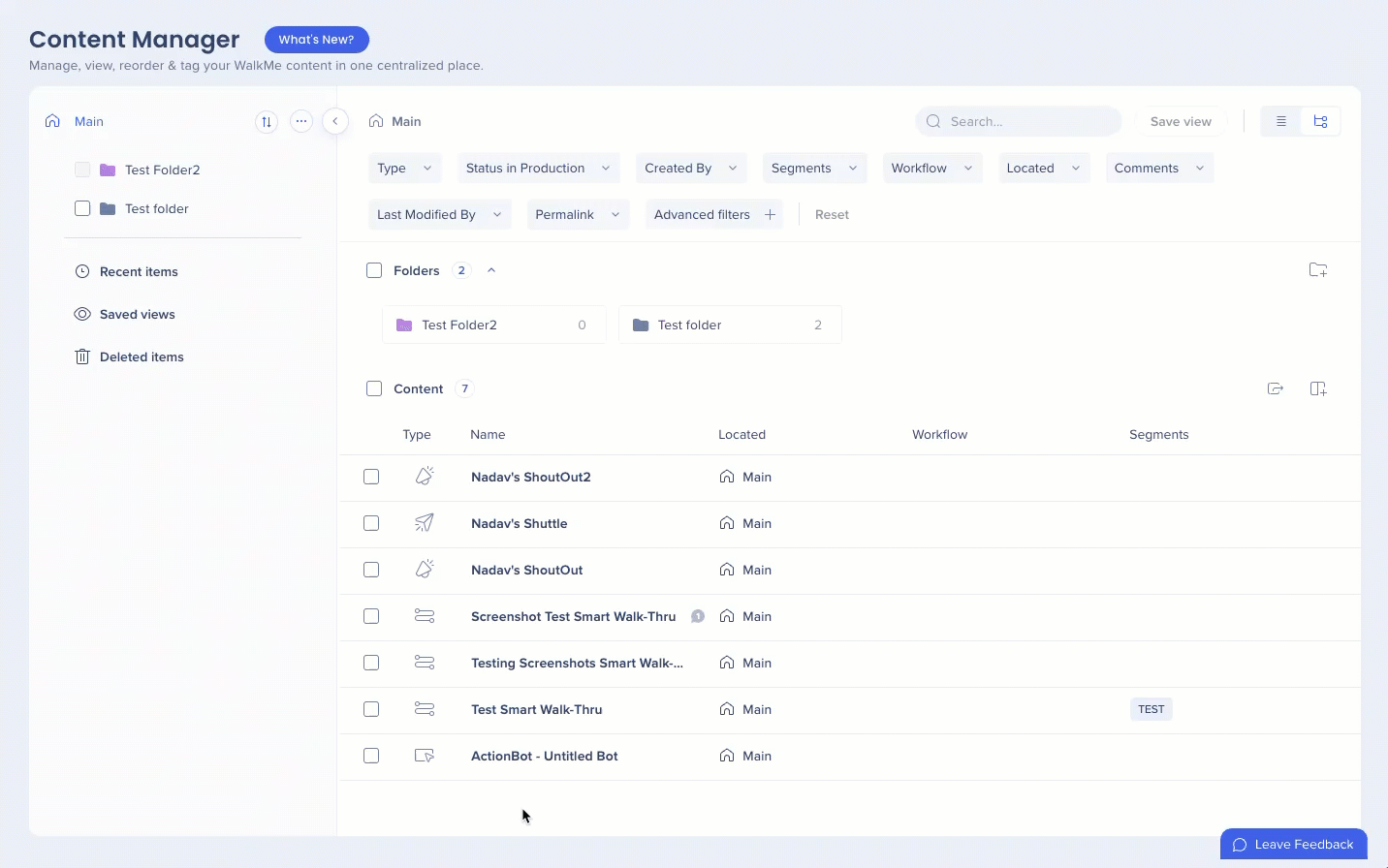
Task: Click the trash icon for Deleted items
Action: click(82, 356)
